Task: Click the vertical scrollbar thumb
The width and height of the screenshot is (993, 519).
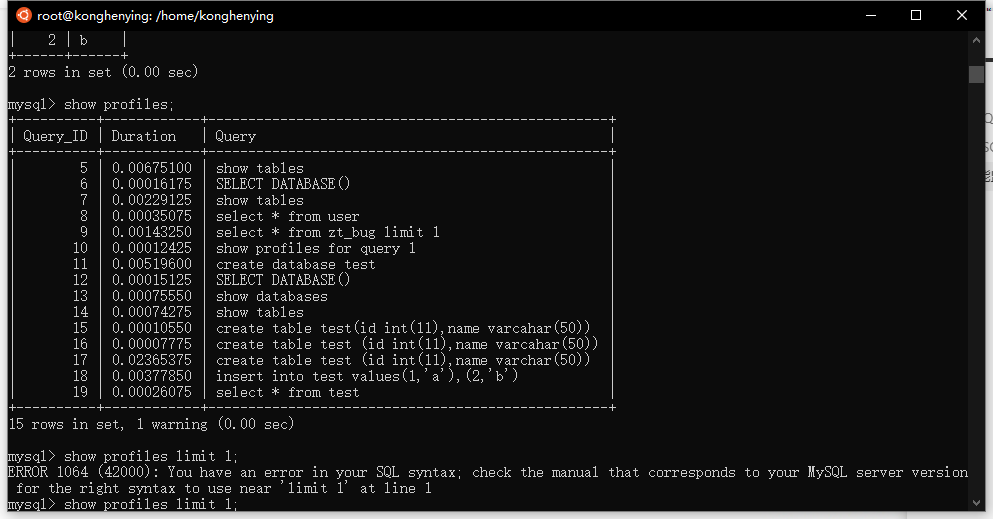Action: [976, 74]
